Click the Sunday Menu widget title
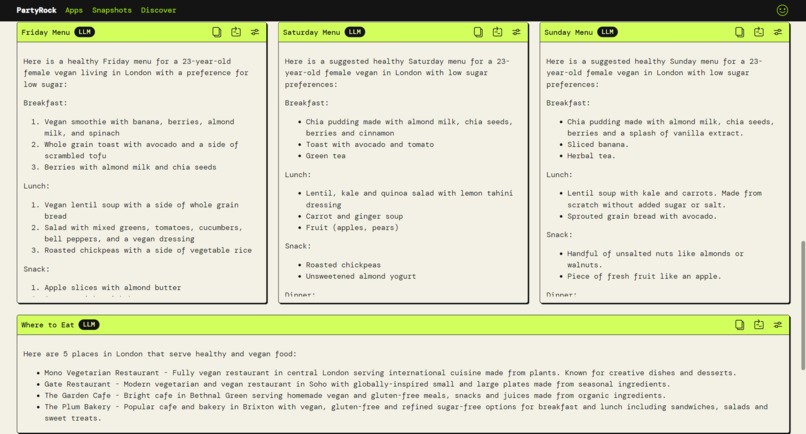 (569, 32)
